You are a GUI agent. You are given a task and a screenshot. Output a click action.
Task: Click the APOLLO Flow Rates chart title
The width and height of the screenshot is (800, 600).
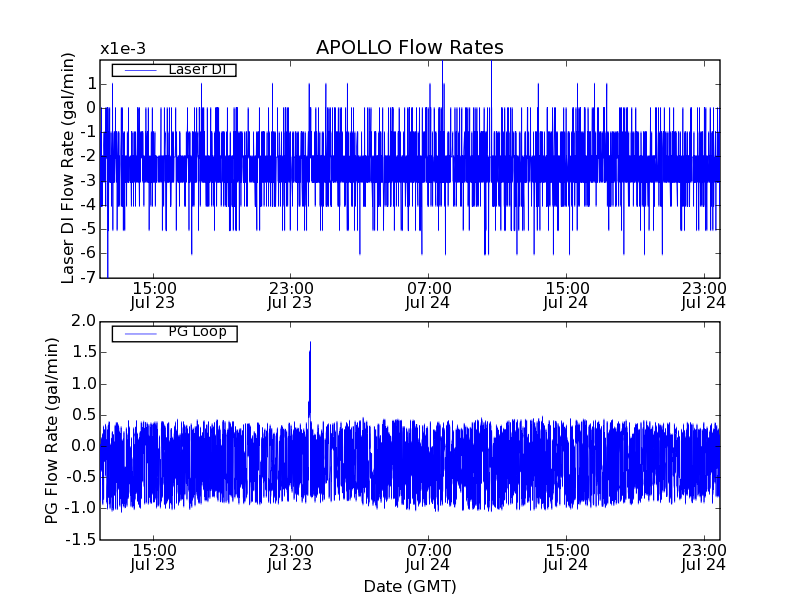click(410, 47)
